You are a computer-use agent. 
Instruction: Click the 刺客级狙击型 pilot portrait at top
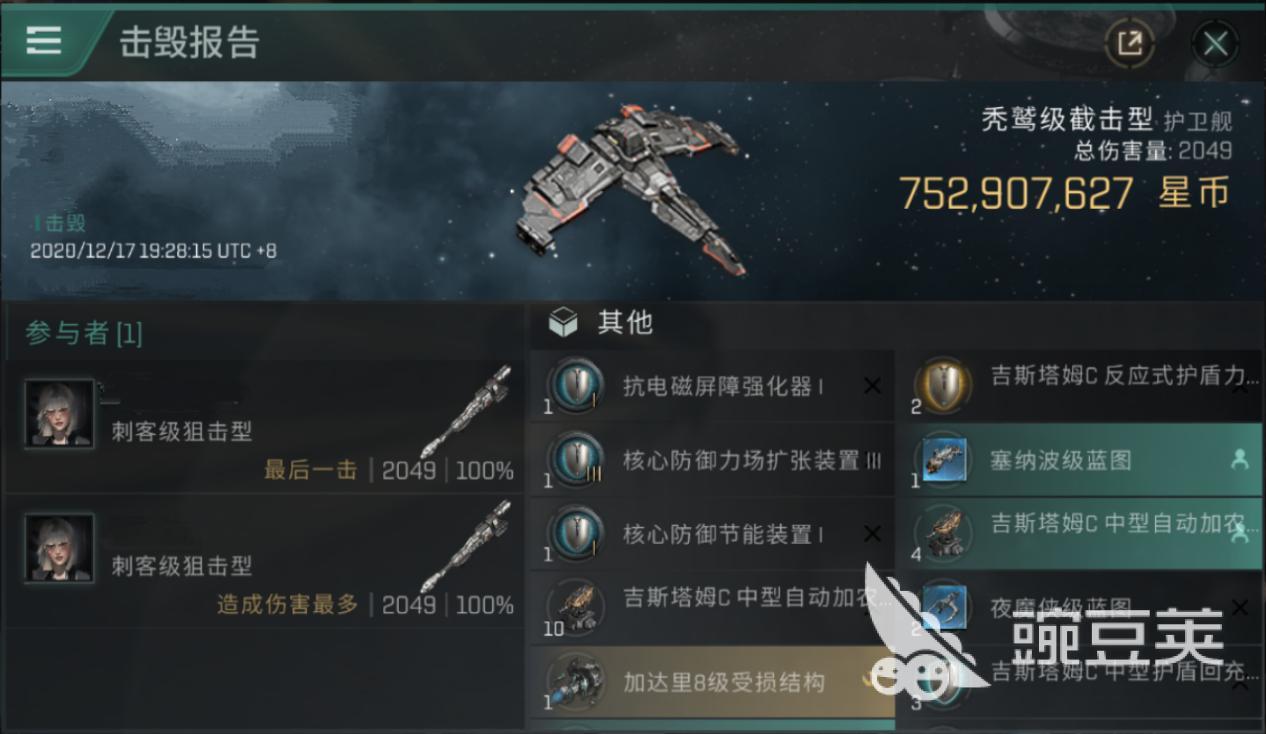60,413
